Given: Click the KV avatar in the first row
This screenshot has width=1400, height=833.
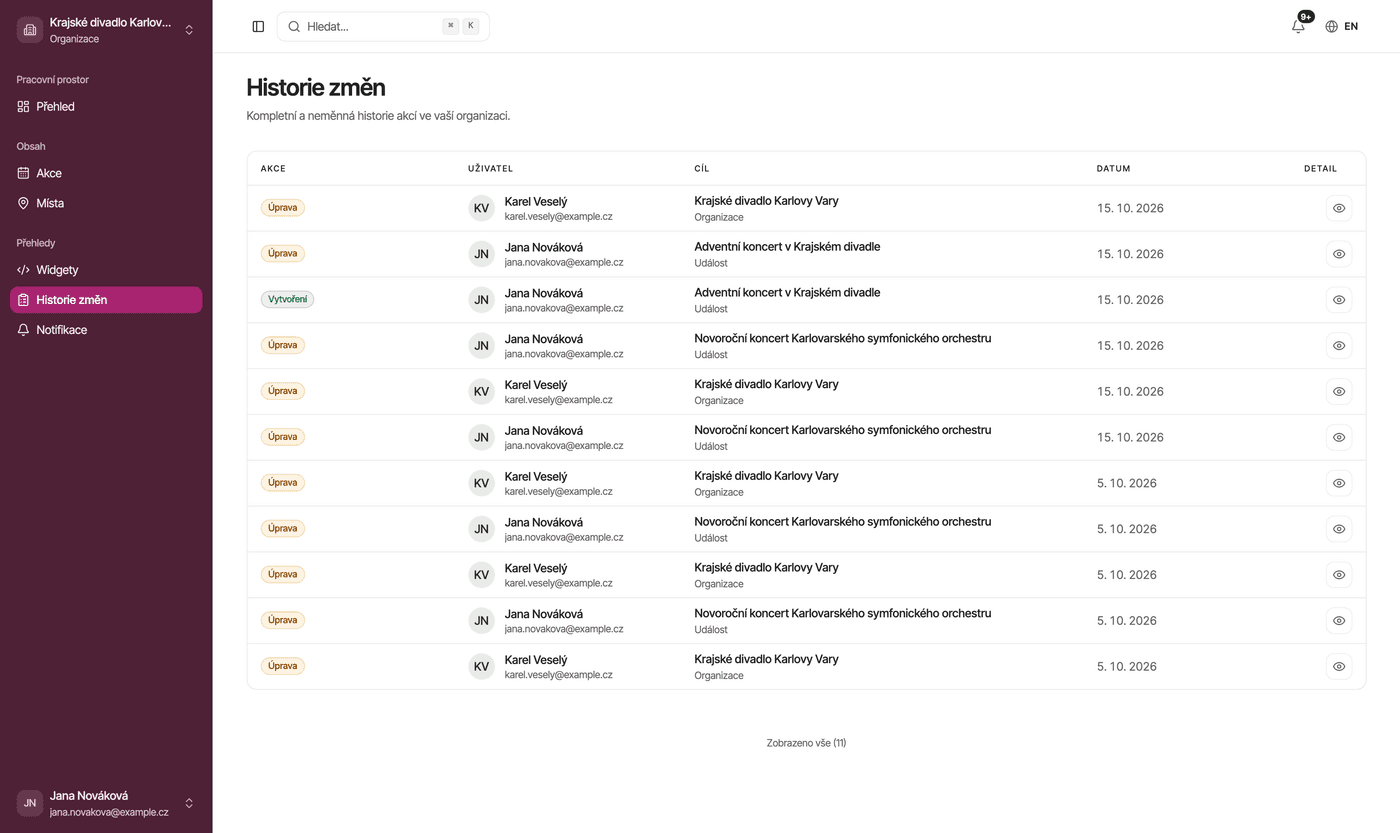Looking at the screenshot, I should click(481, 208).
